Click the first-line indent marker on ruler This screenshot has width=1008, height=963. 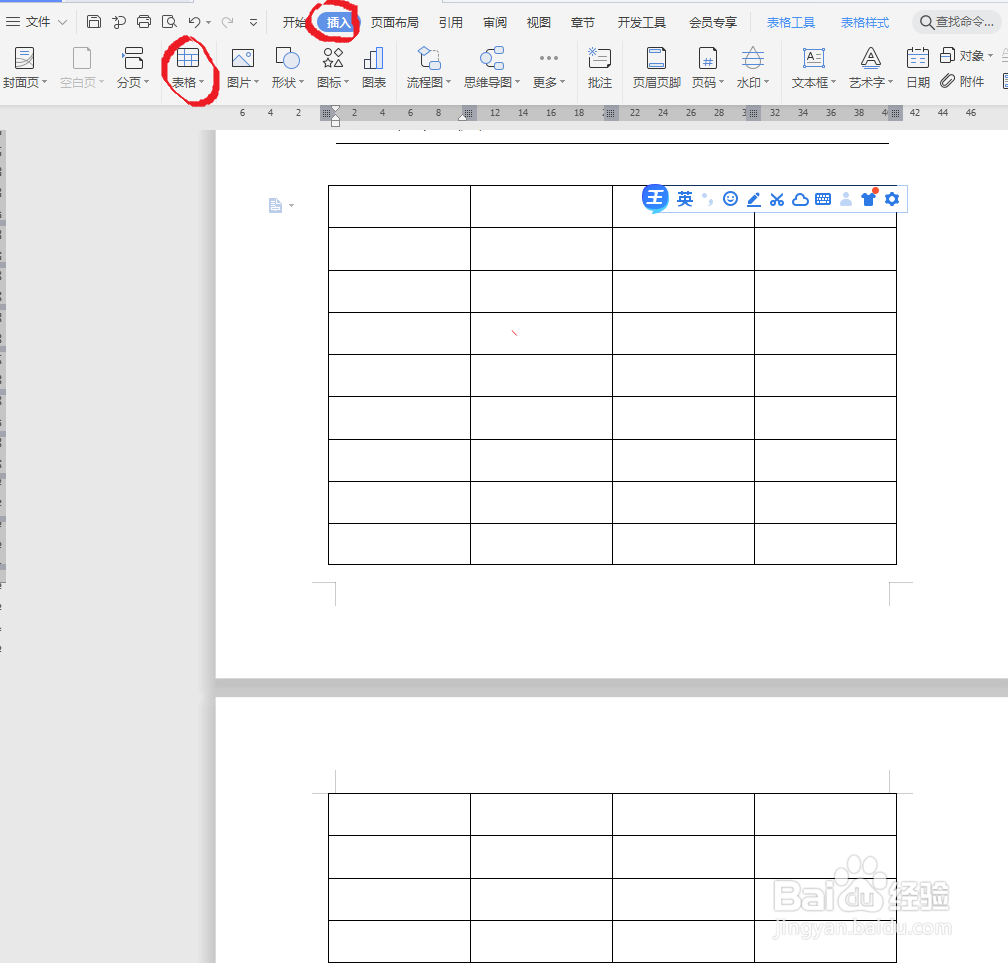coord(335,110)
